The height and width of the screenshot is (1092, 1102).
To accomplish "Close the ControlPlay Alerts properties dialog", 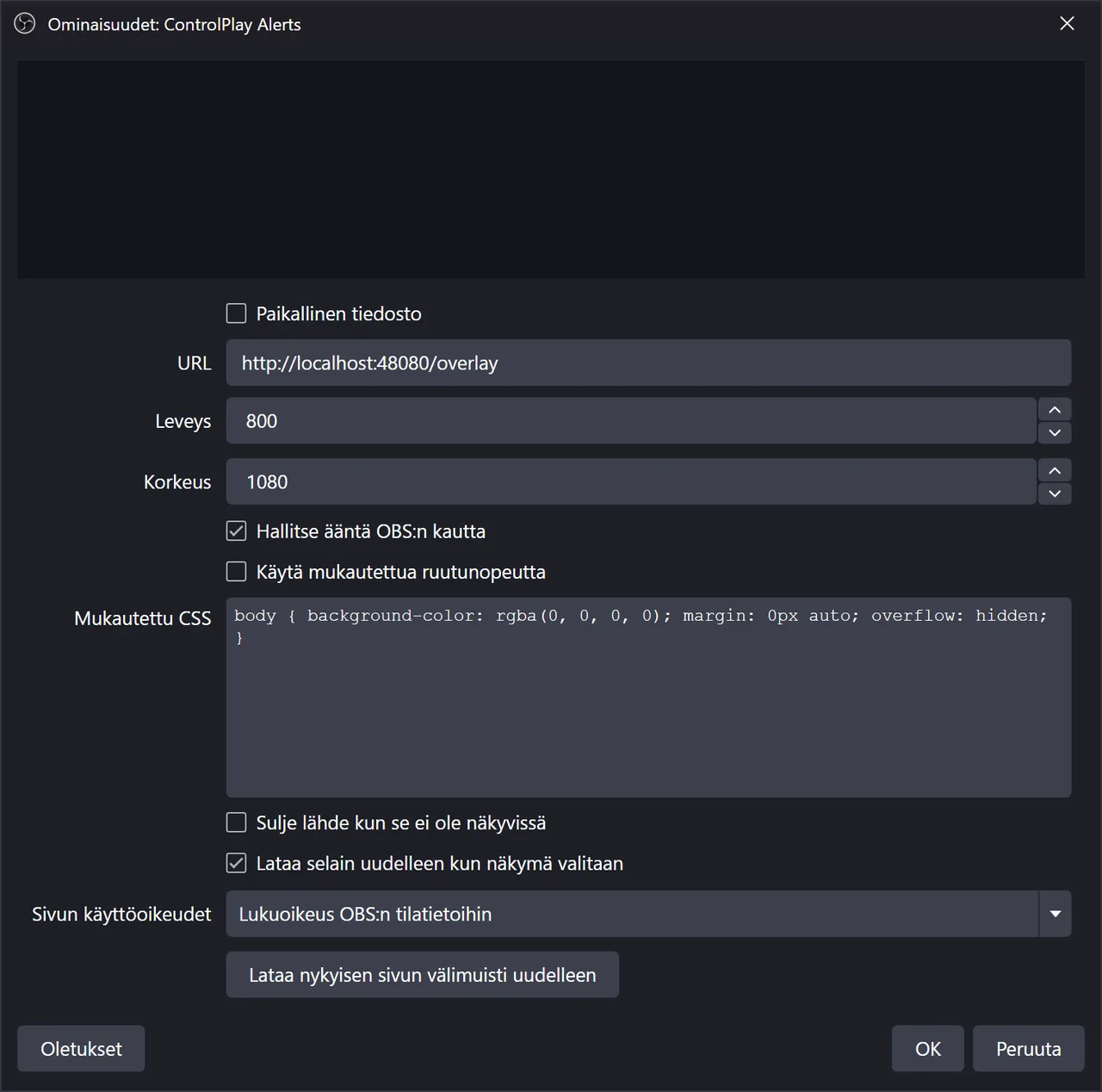I will click(1067, 24).
